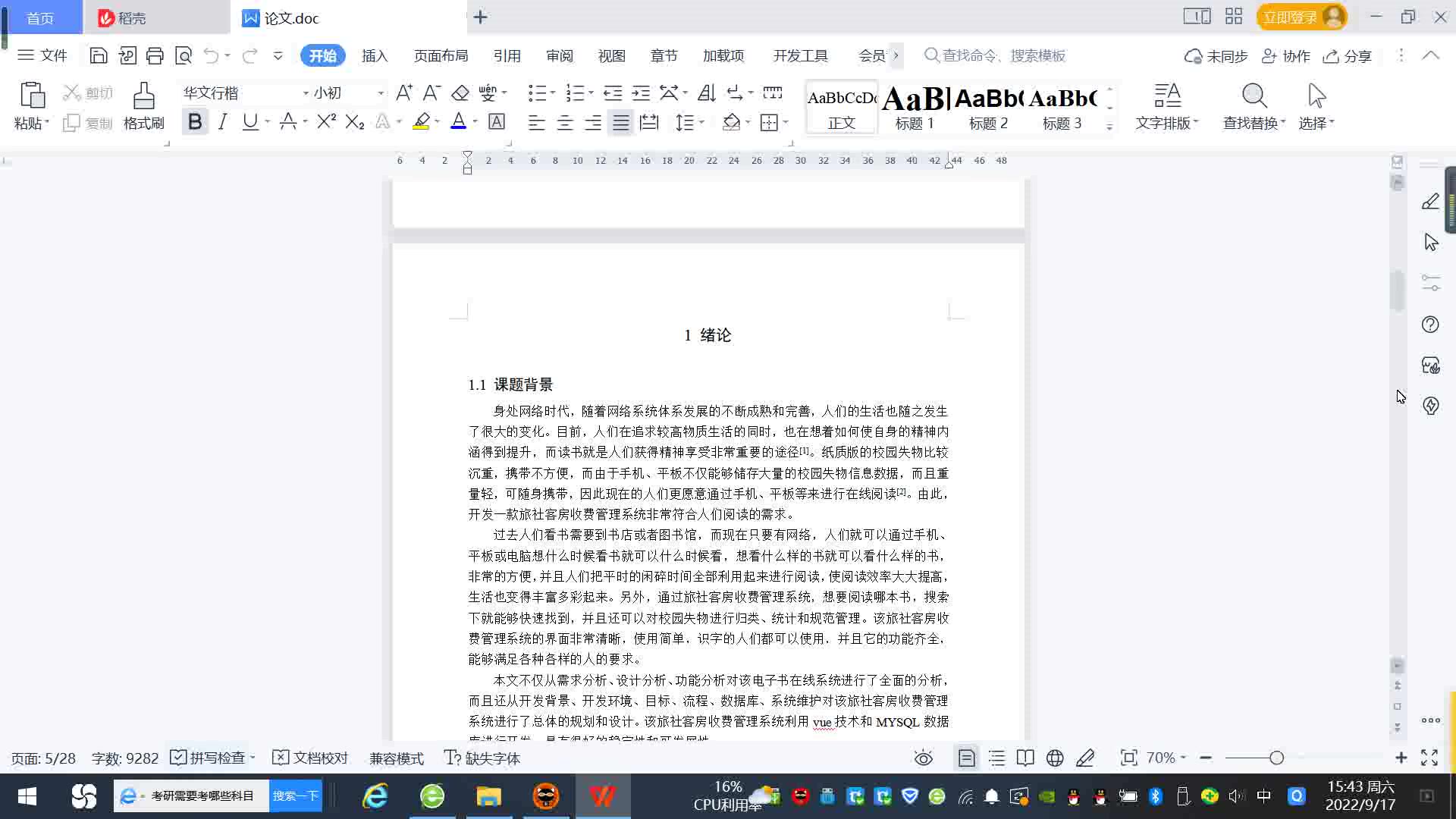Click the Text Layout icon
Image resolution: width=1456 pixels, height=819 pixels.
pos(1167,96)
